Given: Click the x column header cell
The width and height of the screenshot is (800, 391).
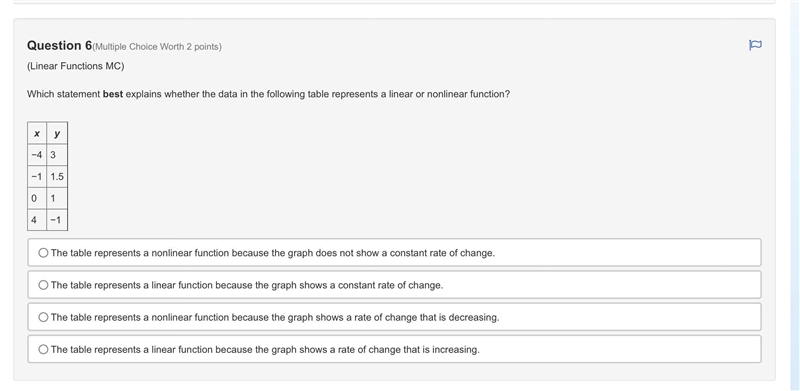Looking at the screenshot, I should point(37,134).
